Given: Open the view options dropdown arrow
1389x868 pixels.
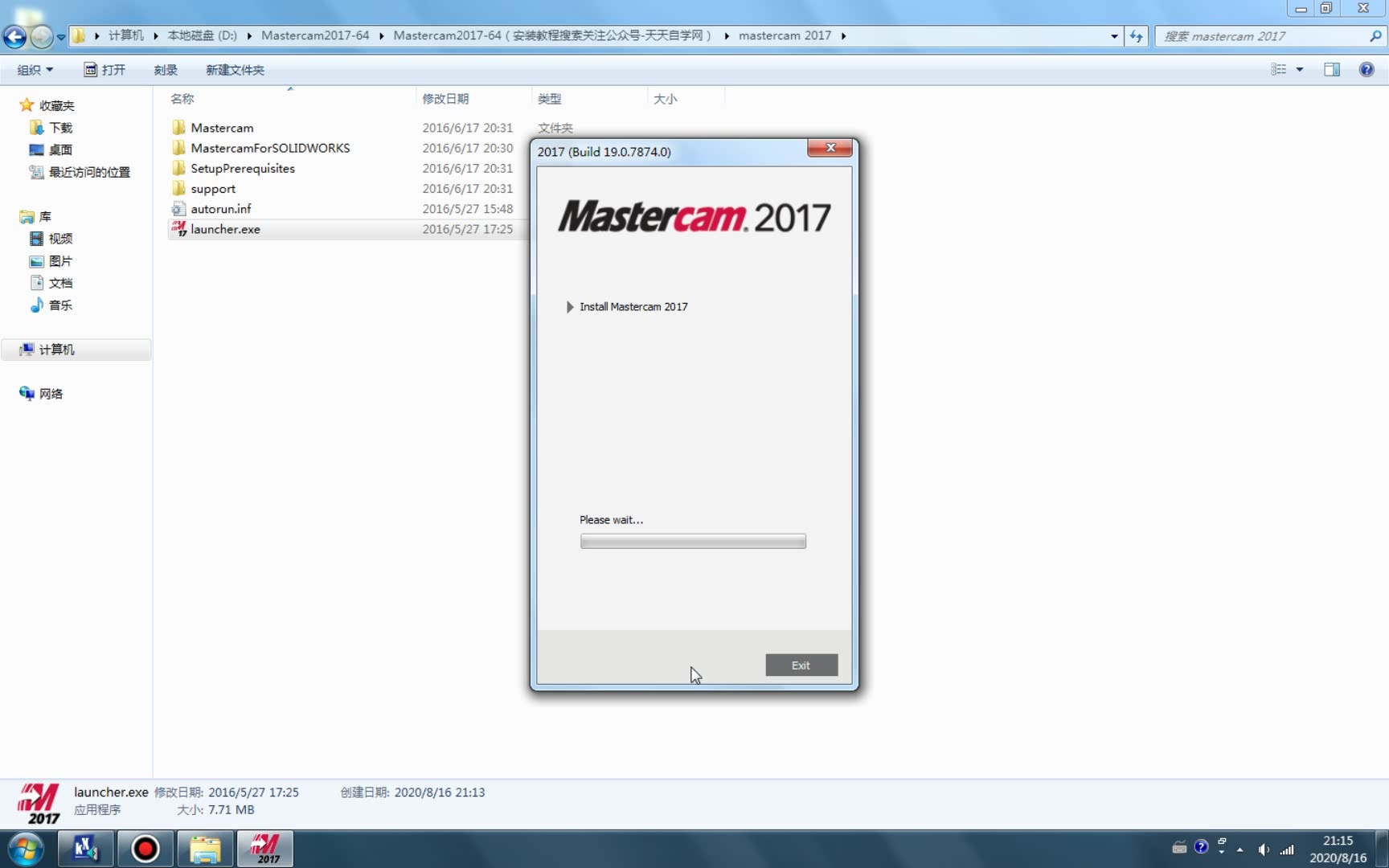Looking at the screenshot, I should coord(1300,70).
